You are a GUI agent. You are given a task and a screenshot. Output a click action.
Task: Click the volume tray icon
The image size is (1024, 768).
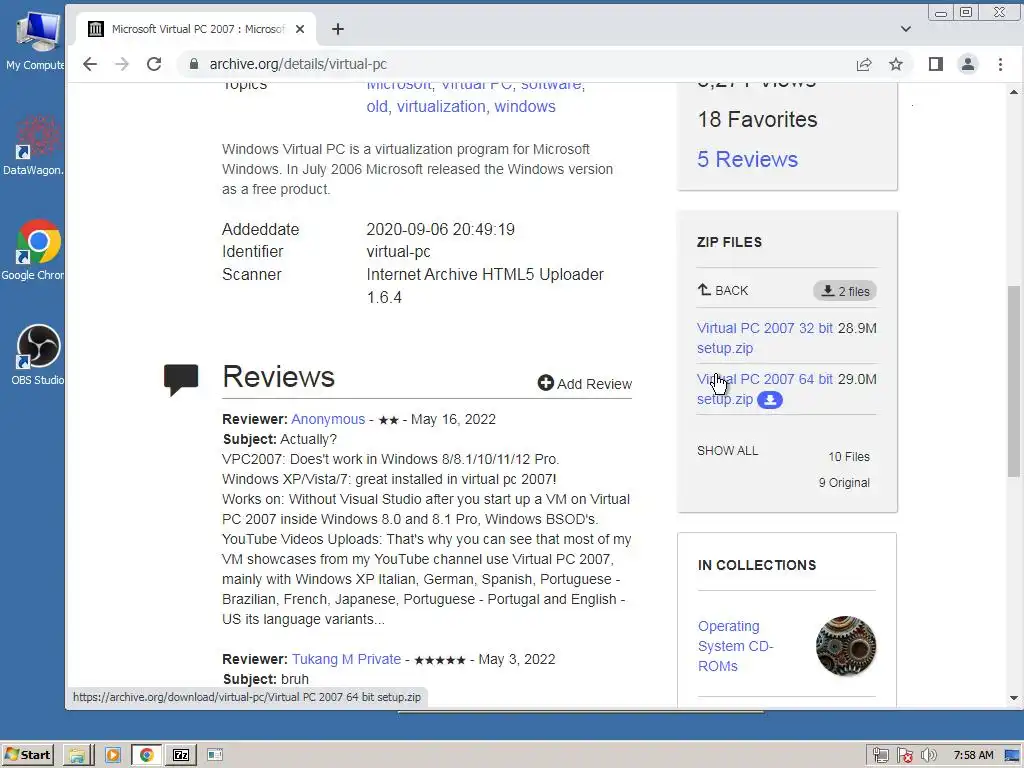coord(928,756)
